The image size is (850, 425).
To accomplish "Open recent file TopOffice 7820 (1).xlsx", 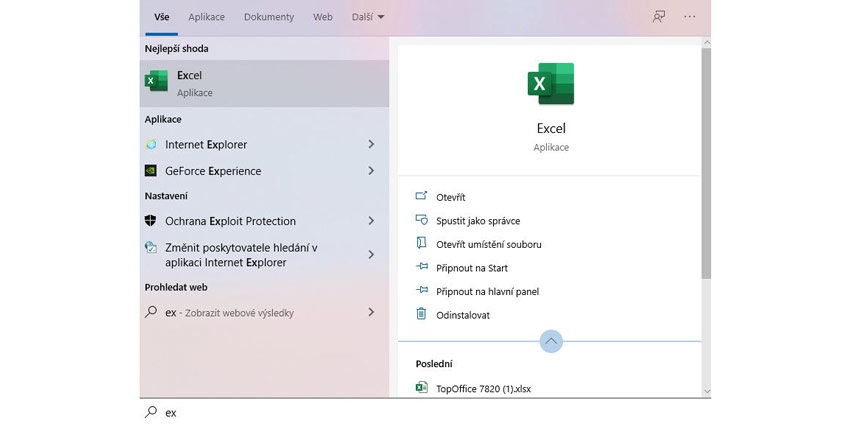I will [x=483, y=388].
